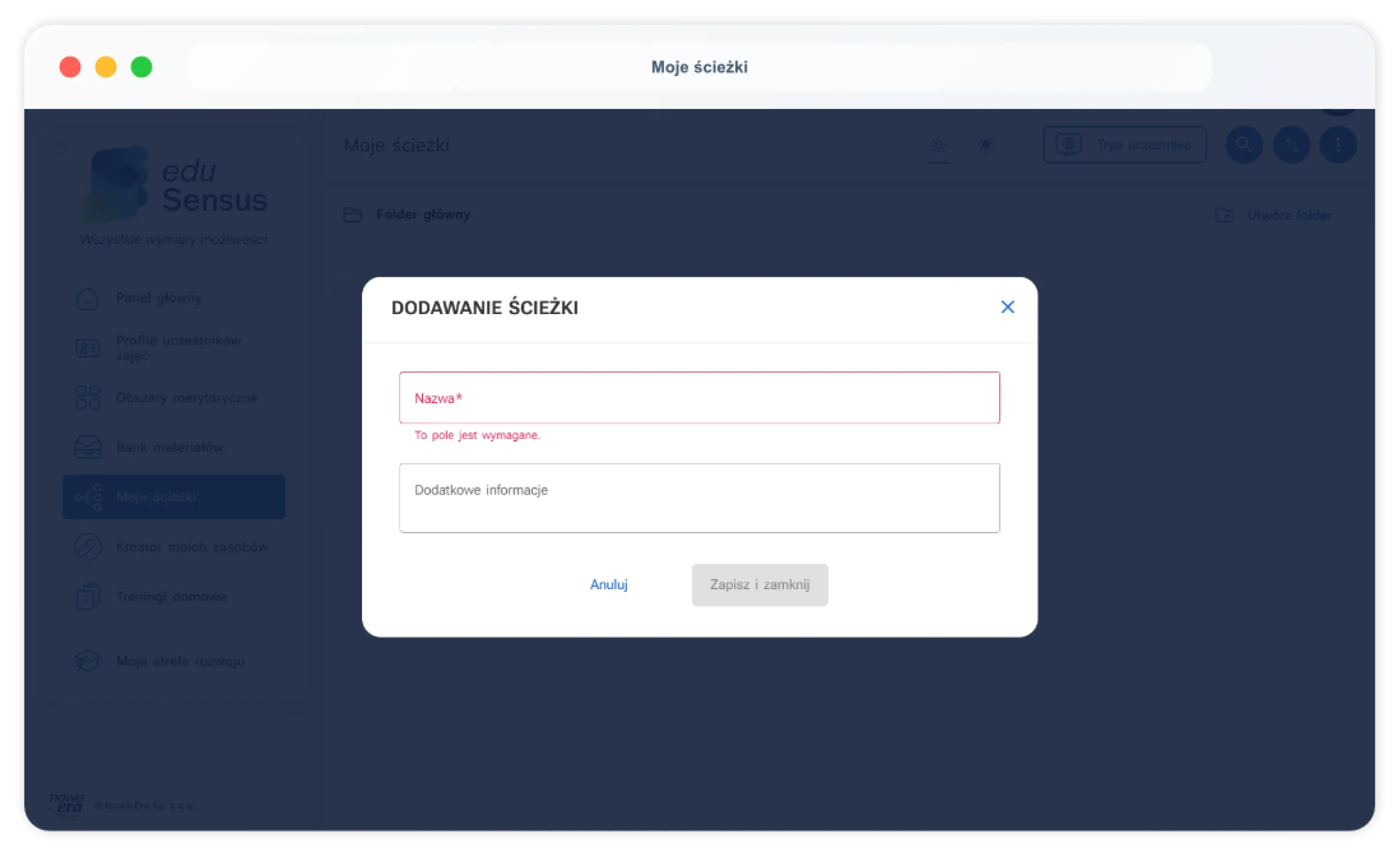Click the Kreator moich zasobów pencil icon

point(87,547)
